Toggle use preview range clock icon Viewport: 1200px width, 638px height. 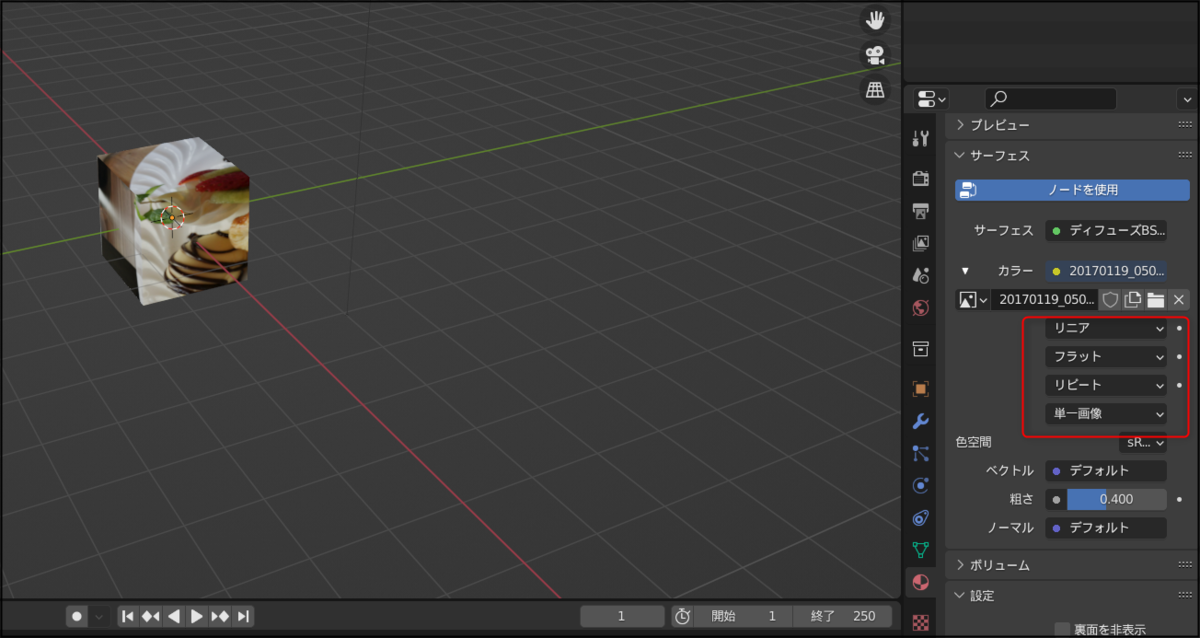(x=682, y=616)
